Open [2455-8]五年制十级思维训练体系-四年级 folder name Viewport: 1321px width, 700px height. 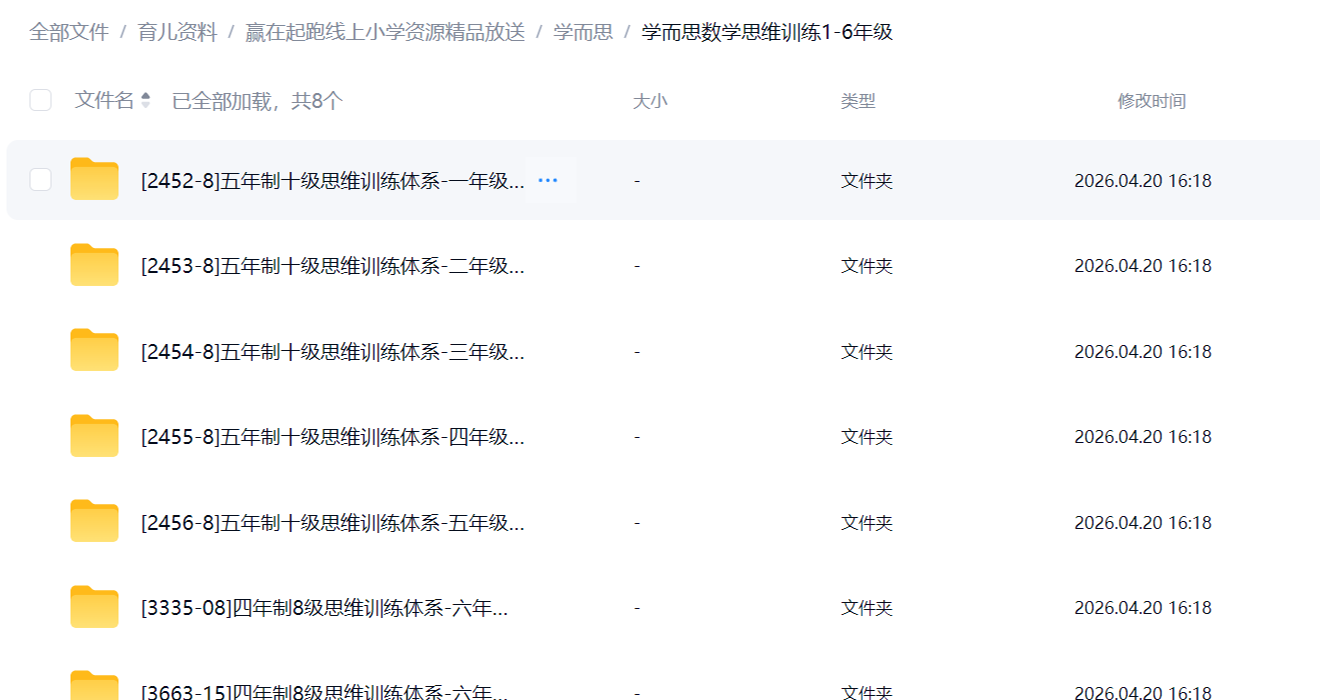333,437
